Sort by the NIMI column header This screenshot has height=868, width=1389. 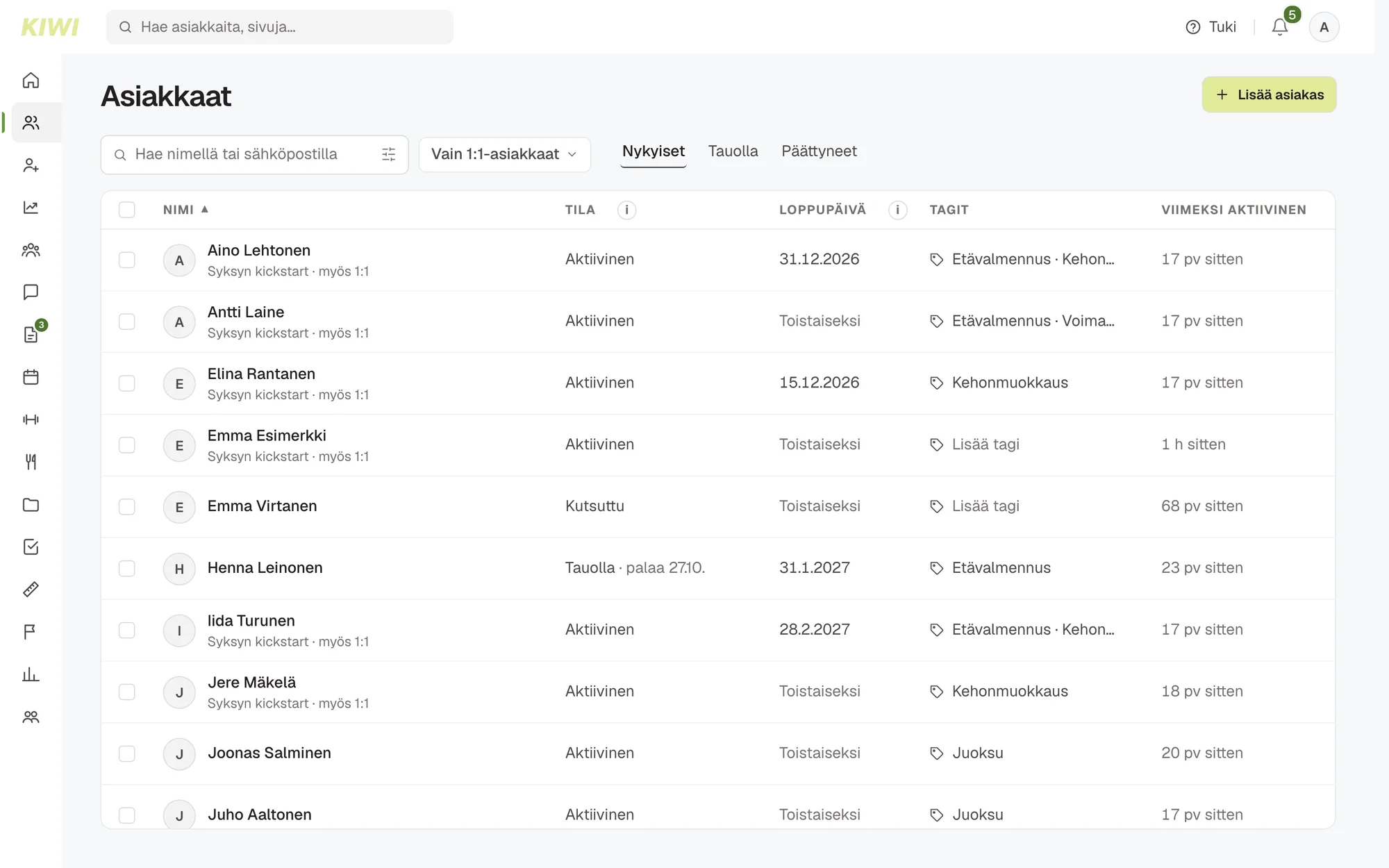[185, 210]
